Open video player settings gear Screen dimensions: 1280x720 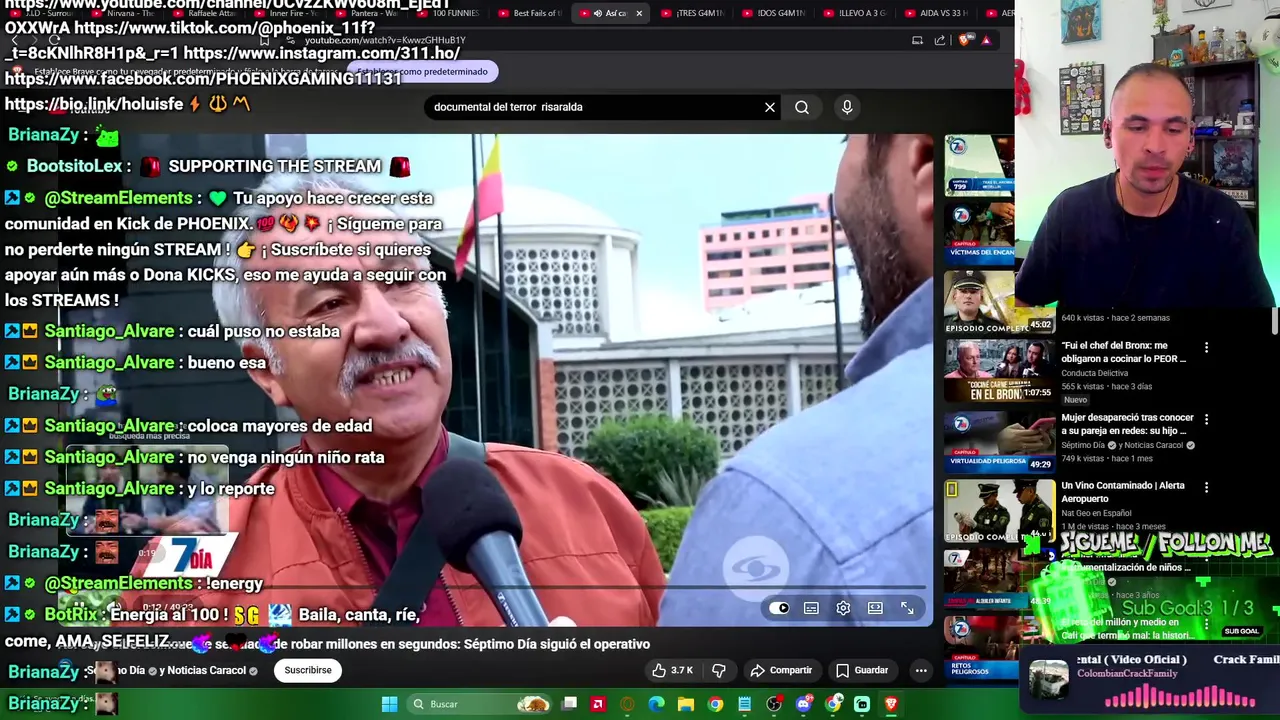click(843, 608)
